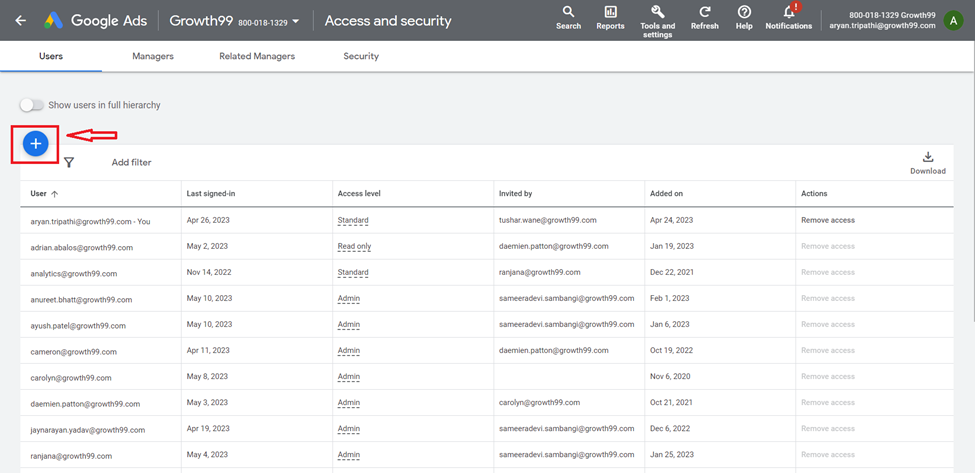Click tushar.wane@growth99.com in Invited by
Image resolution: width=975 pixels, height=473 pixels.
(x=548, y=220)
